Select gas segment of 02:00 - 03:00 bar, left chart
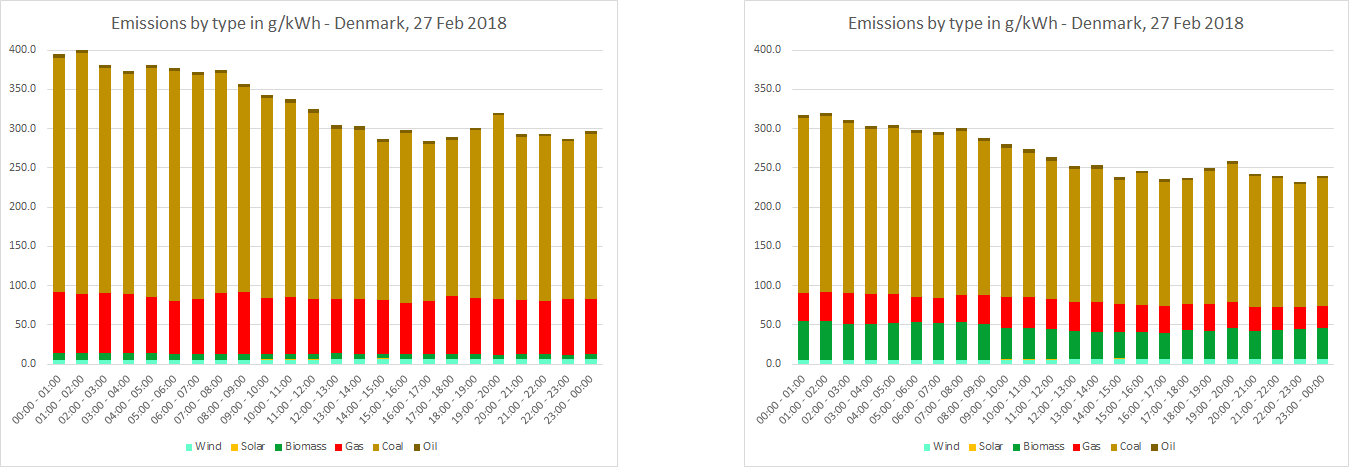The width and height of the screenshot is (1349, 467). [x=105, y=323]
